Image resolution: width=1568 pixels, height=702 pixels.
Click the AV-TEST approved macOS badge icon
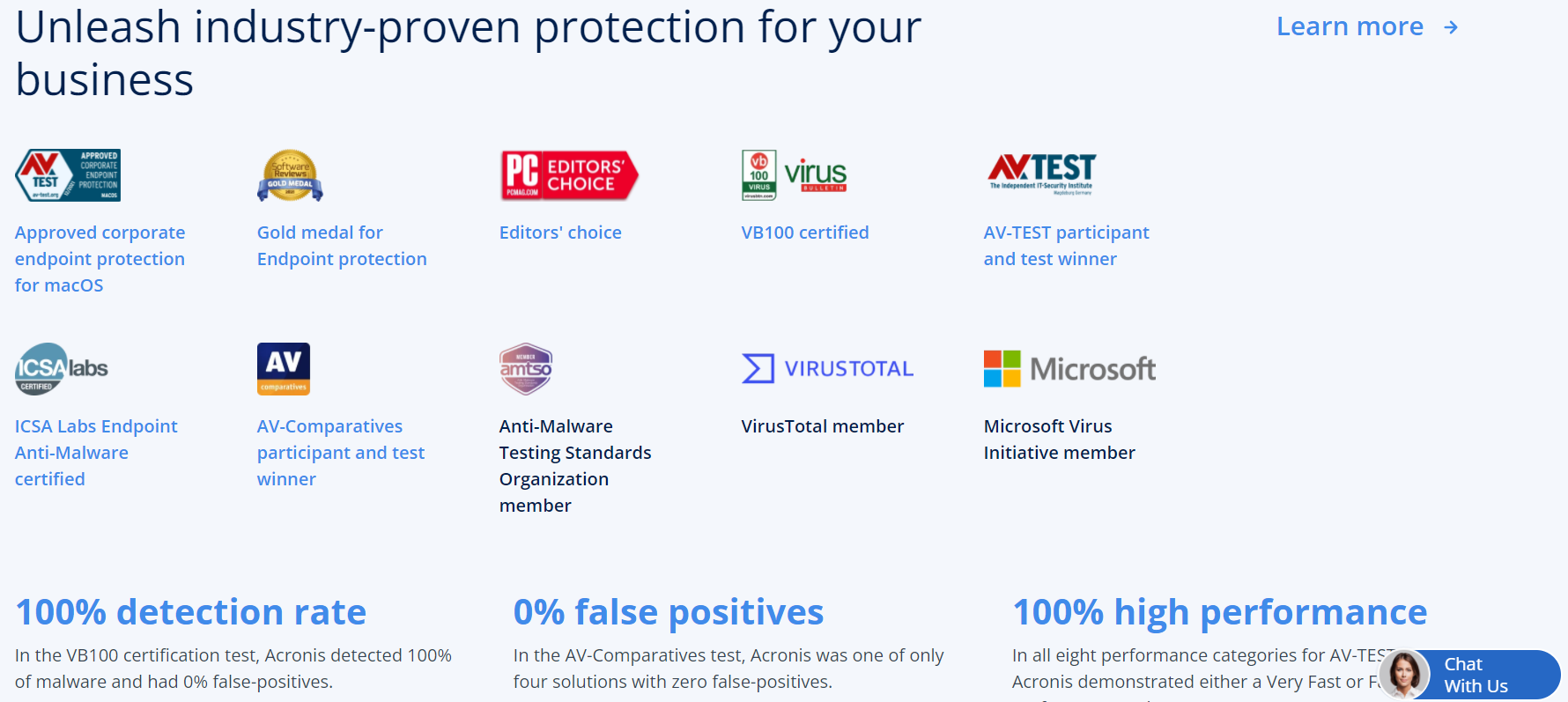pyautogui.click(x=68, y=175)
